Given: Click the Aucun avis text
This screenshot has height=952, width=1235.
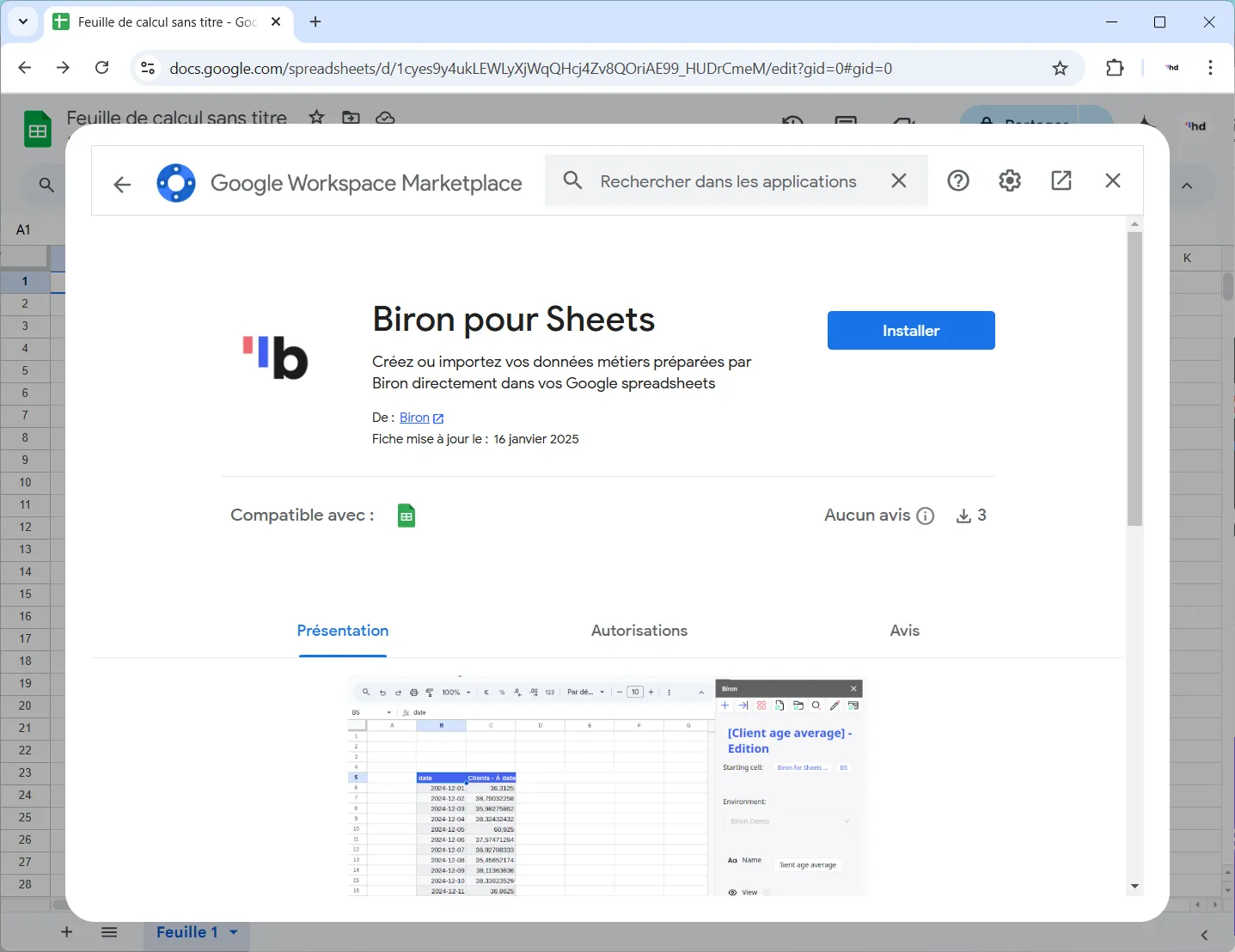Looking at the screenshot, I should pyautogui.click(x=867, y=515).
